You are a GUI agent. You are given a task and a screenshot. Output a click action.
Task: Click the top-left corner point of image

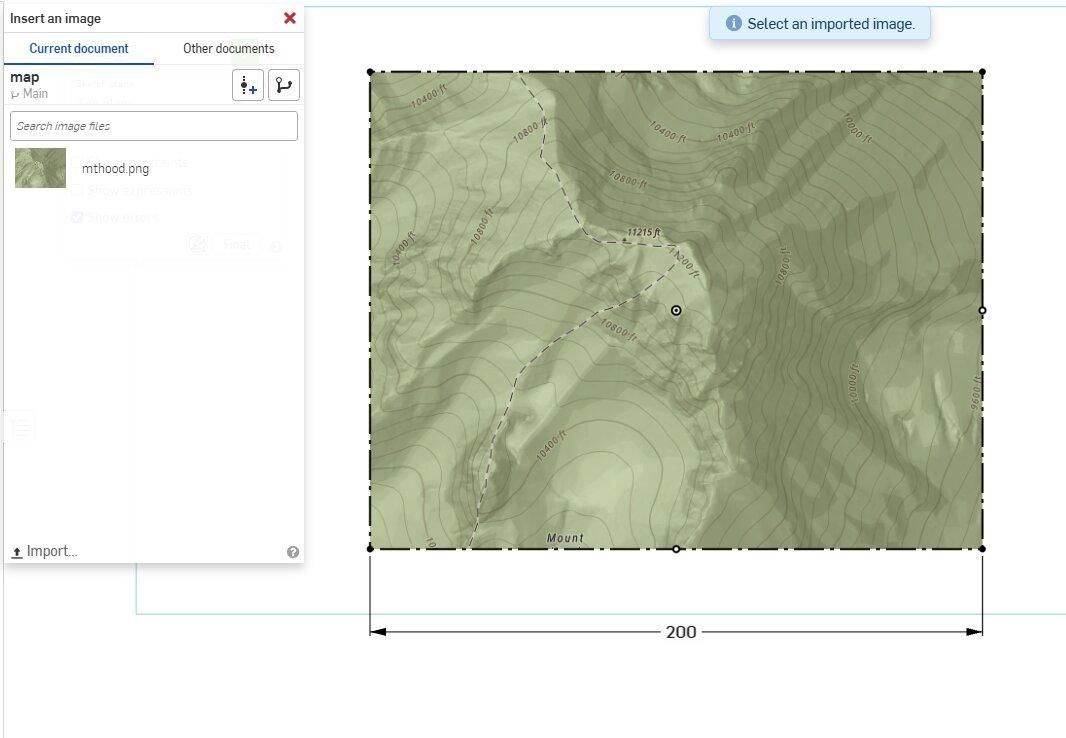370,72
